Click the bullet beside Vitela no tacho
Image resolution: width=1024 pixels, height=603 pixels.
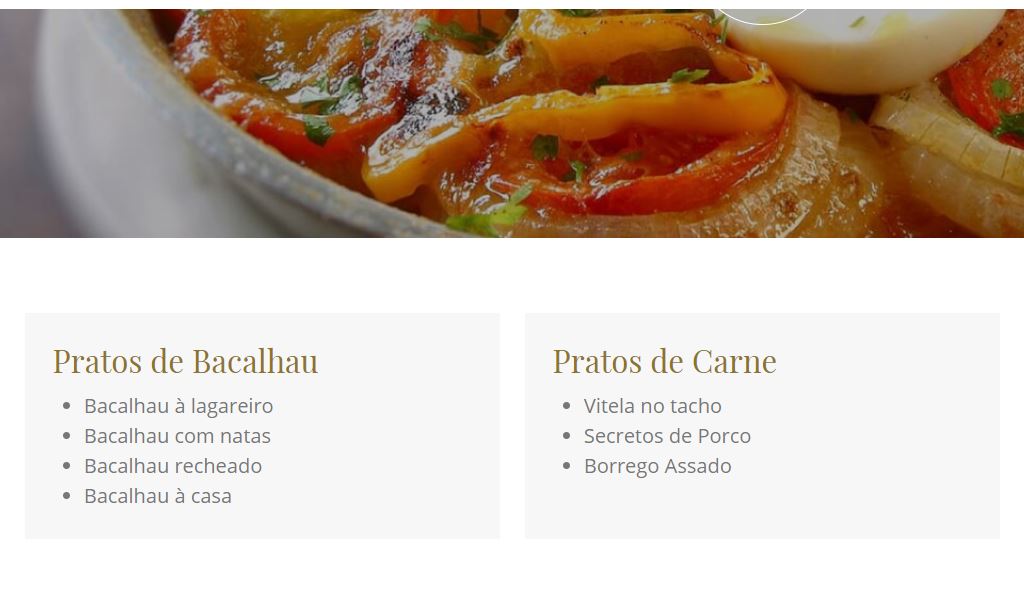pyautogui.click(x=566, y=406)
